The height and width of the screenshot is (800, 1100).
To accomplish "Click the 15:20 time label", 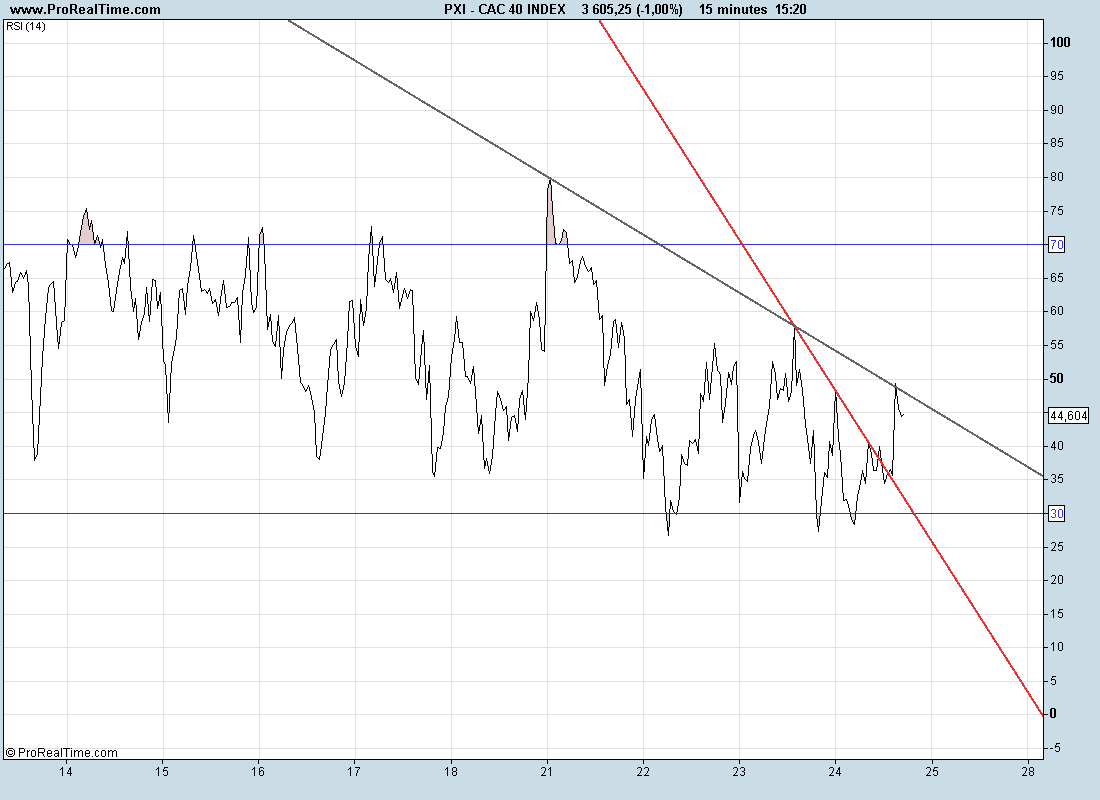I will coord(790,9).
